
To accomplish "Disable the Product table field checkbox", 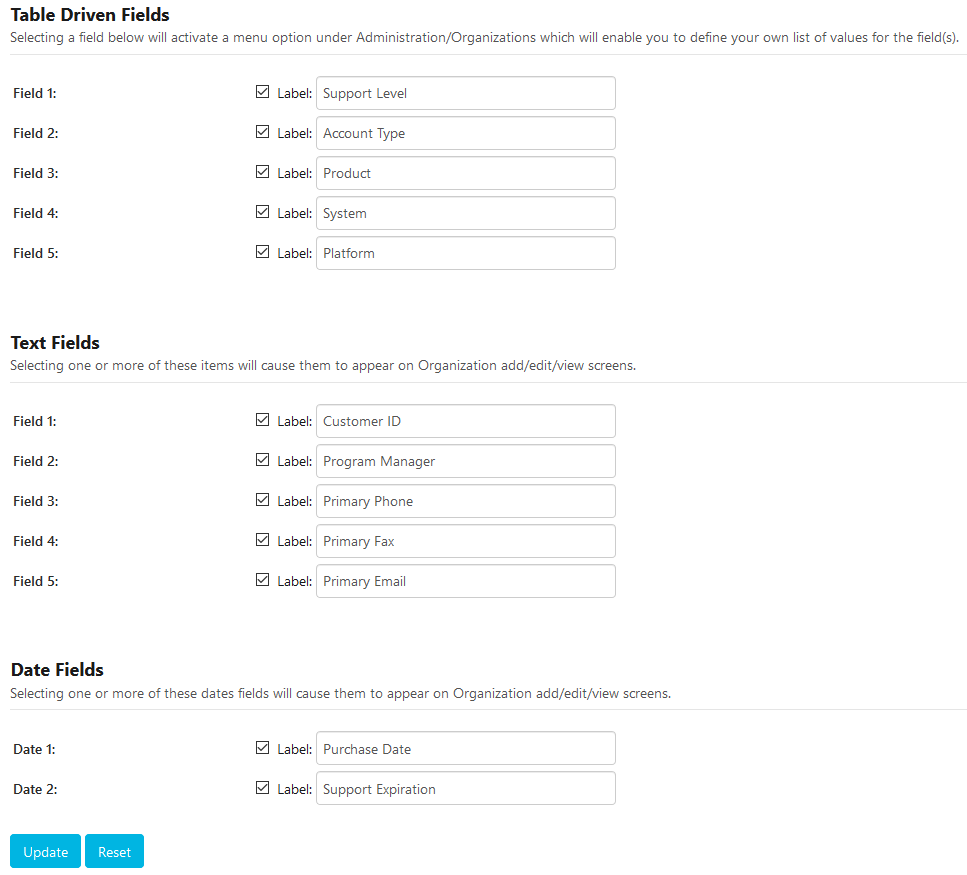I will tap(263, 172).
